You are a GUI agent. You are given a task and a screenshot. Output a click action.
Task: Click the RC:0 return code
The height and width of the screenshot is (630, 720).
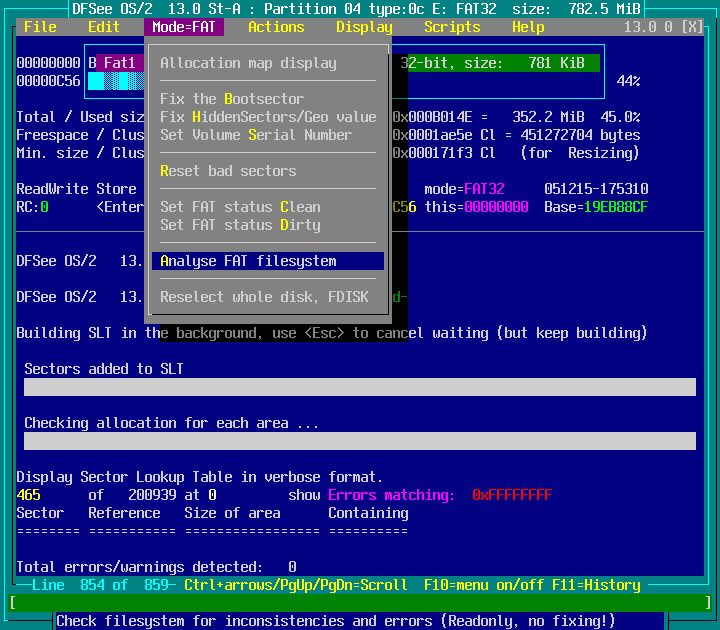(32, 207)
